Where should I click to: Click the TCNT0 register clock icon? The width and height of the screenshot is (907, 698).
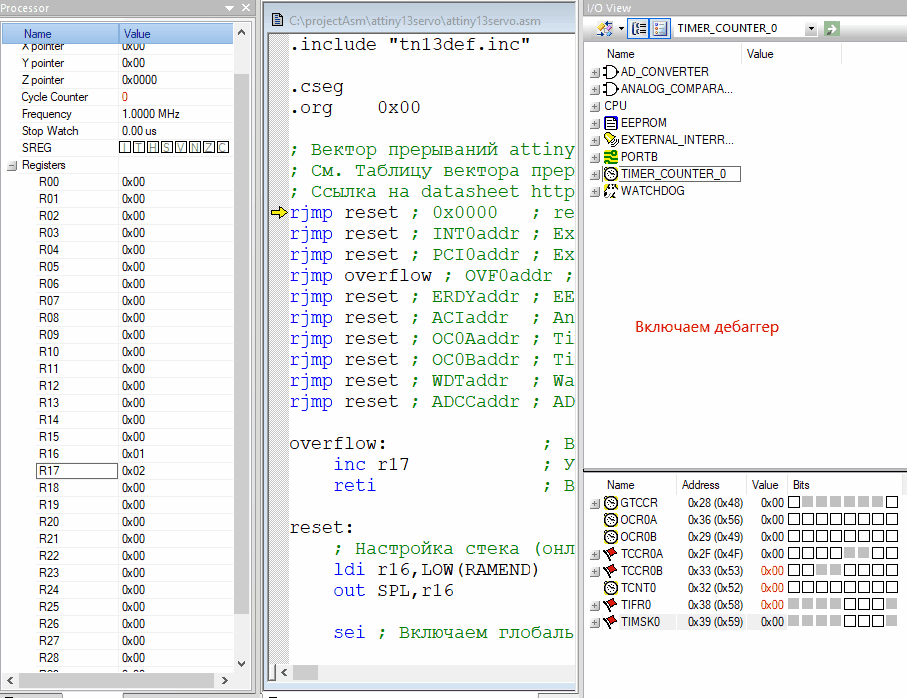point(610,588)
